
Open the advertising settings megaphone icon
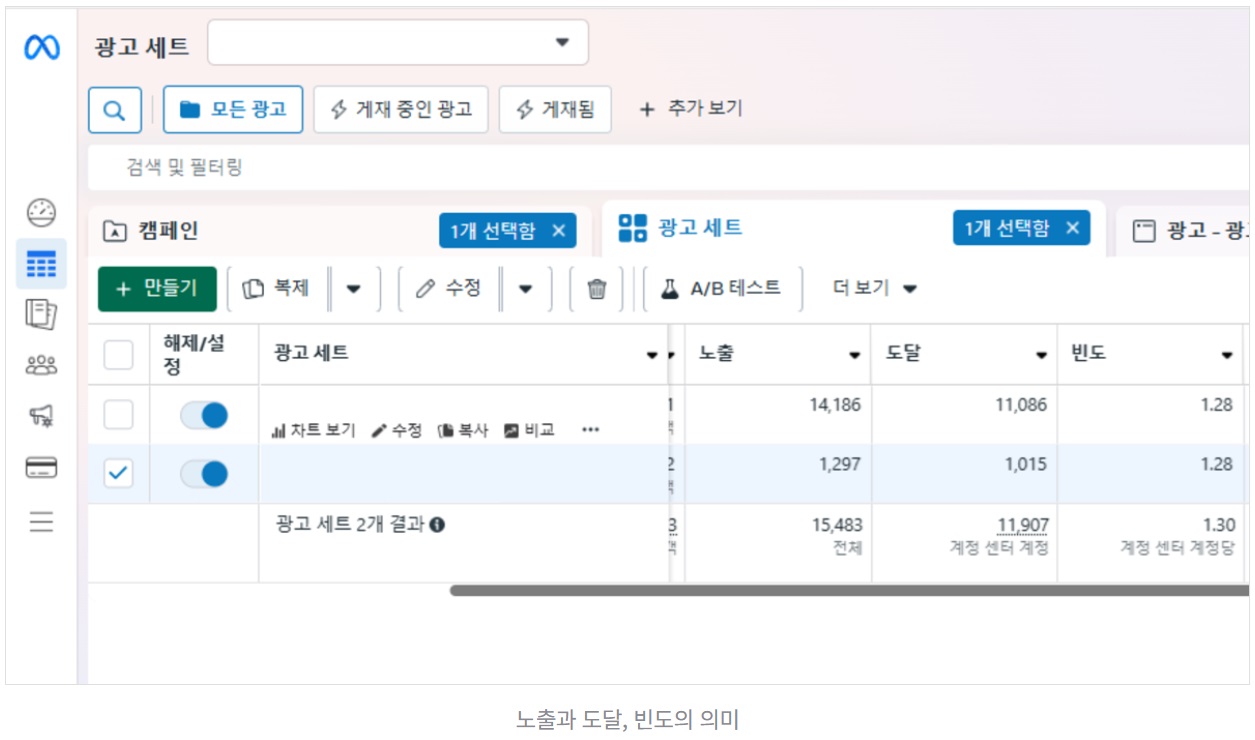coord(41,417)
